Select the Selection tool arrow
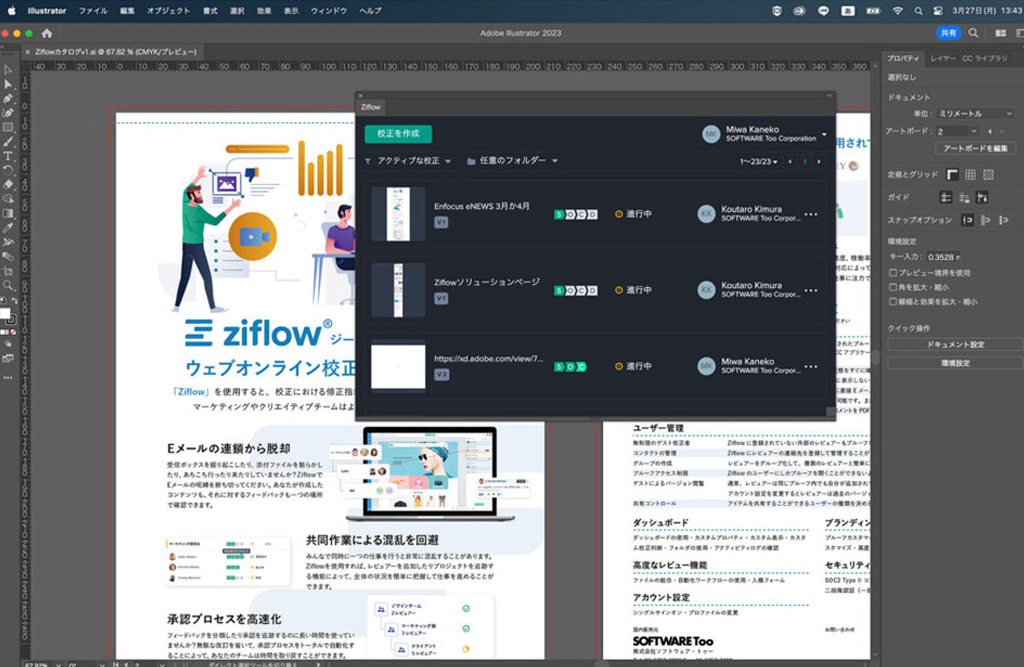The width and height of the screenshot is (1024, 667). tap(8, 70)
